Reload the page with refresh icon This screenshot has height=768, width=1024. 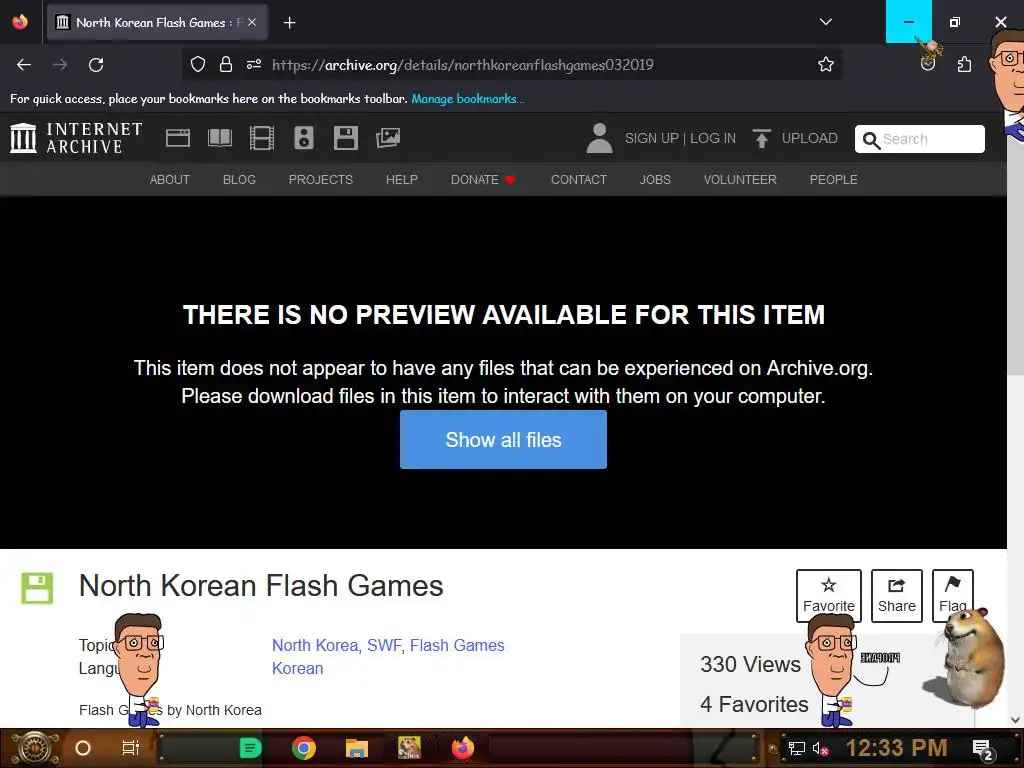click(96, 65)
